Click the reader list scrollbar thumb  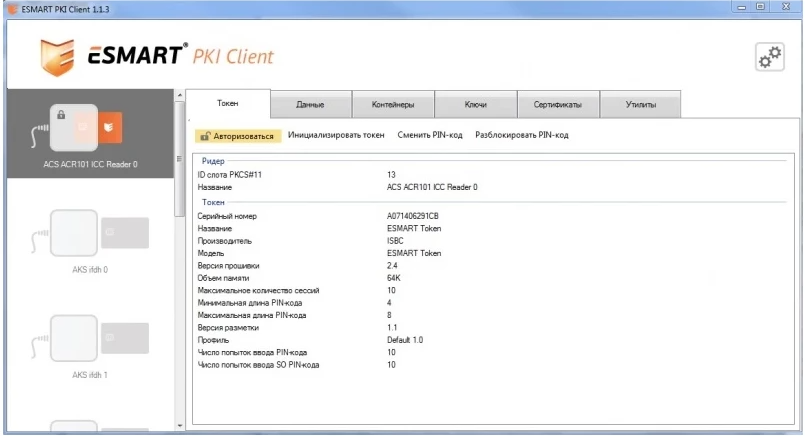coord(180,159)
